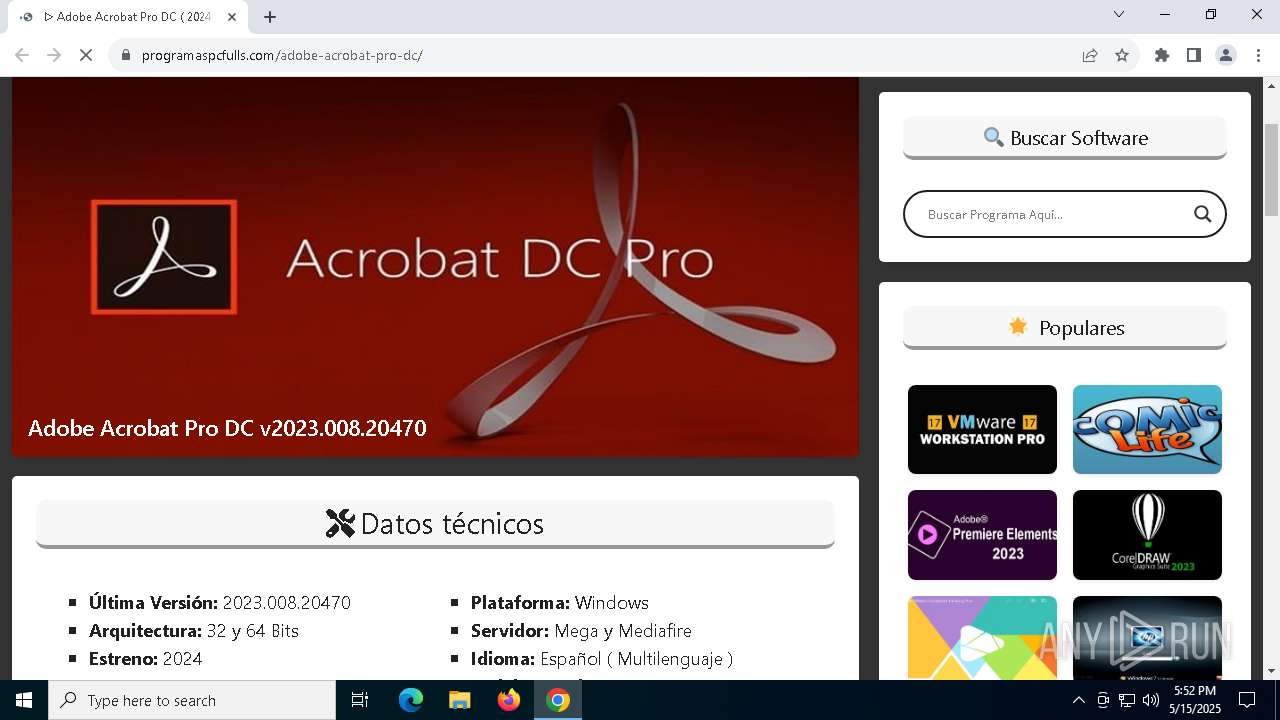Open Task View on the taskbar
Viewport: 1280px width, 720px height.
(x=360, y=700)
